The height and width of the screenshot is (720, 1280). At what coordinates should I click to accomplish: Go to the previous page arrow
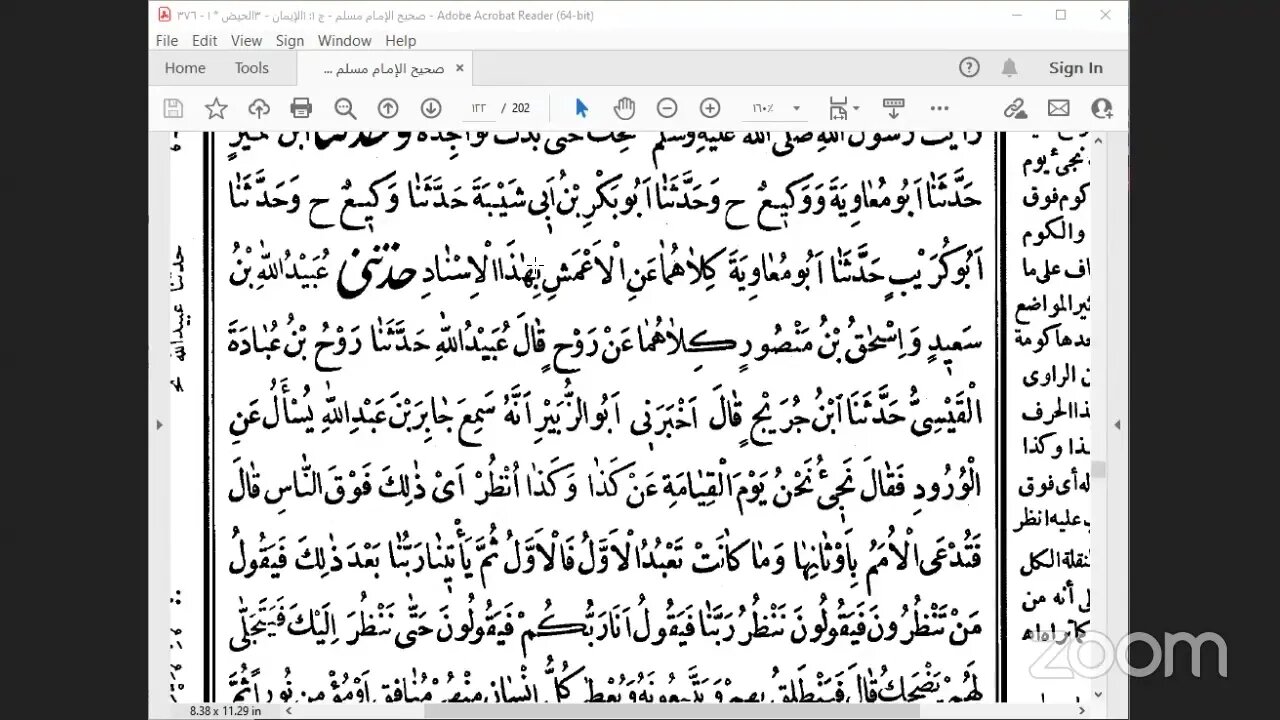[x=388, y=109]
